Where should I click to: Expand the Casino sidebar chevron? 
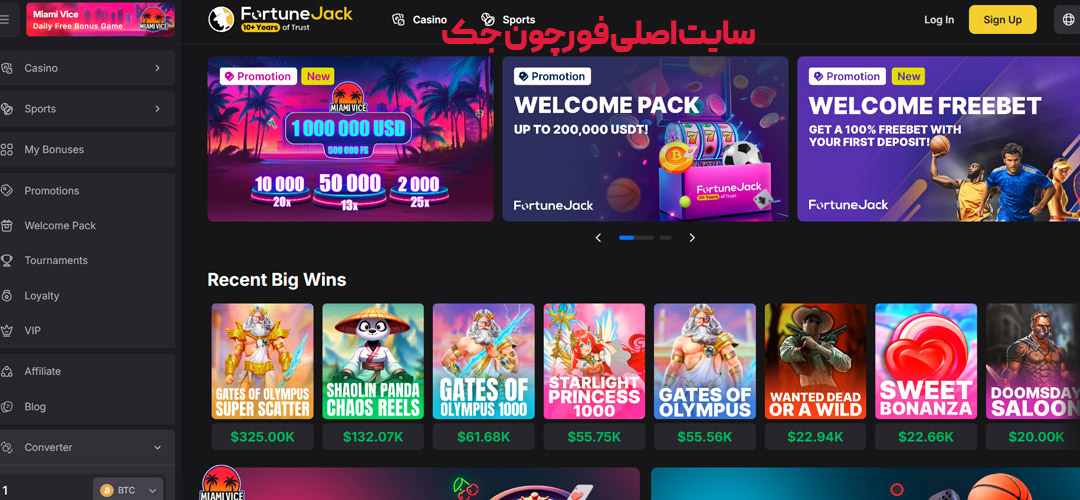coord(157,68)
